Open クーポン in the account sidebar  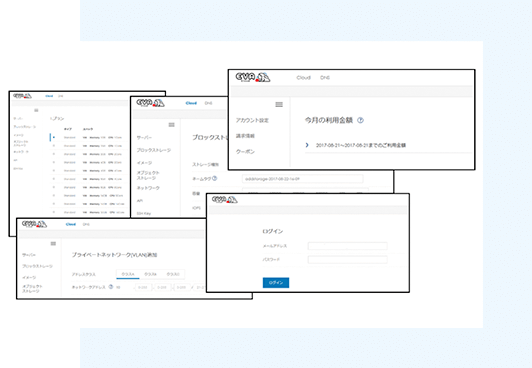245,152
